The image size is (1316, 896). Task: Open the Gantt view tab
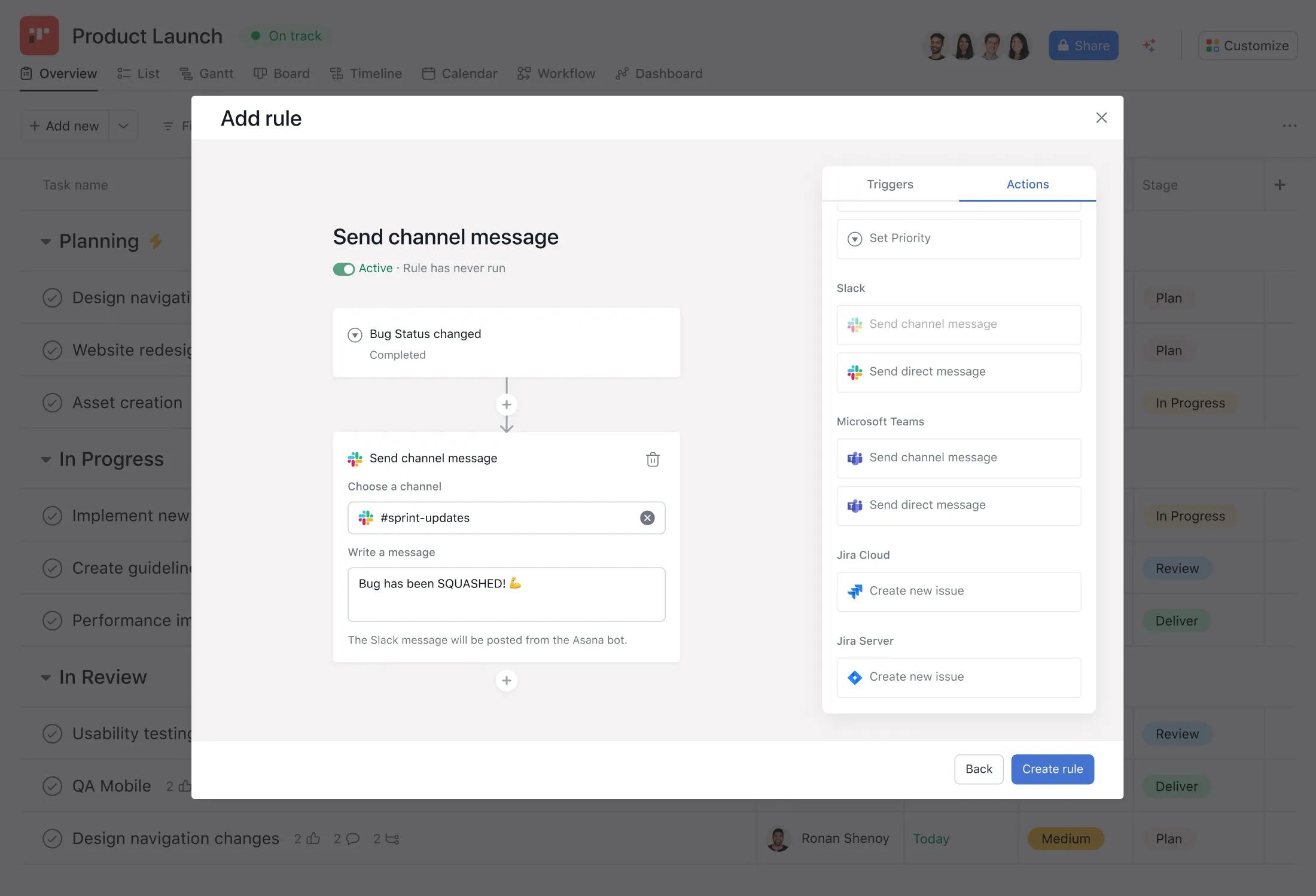[206, 74]
